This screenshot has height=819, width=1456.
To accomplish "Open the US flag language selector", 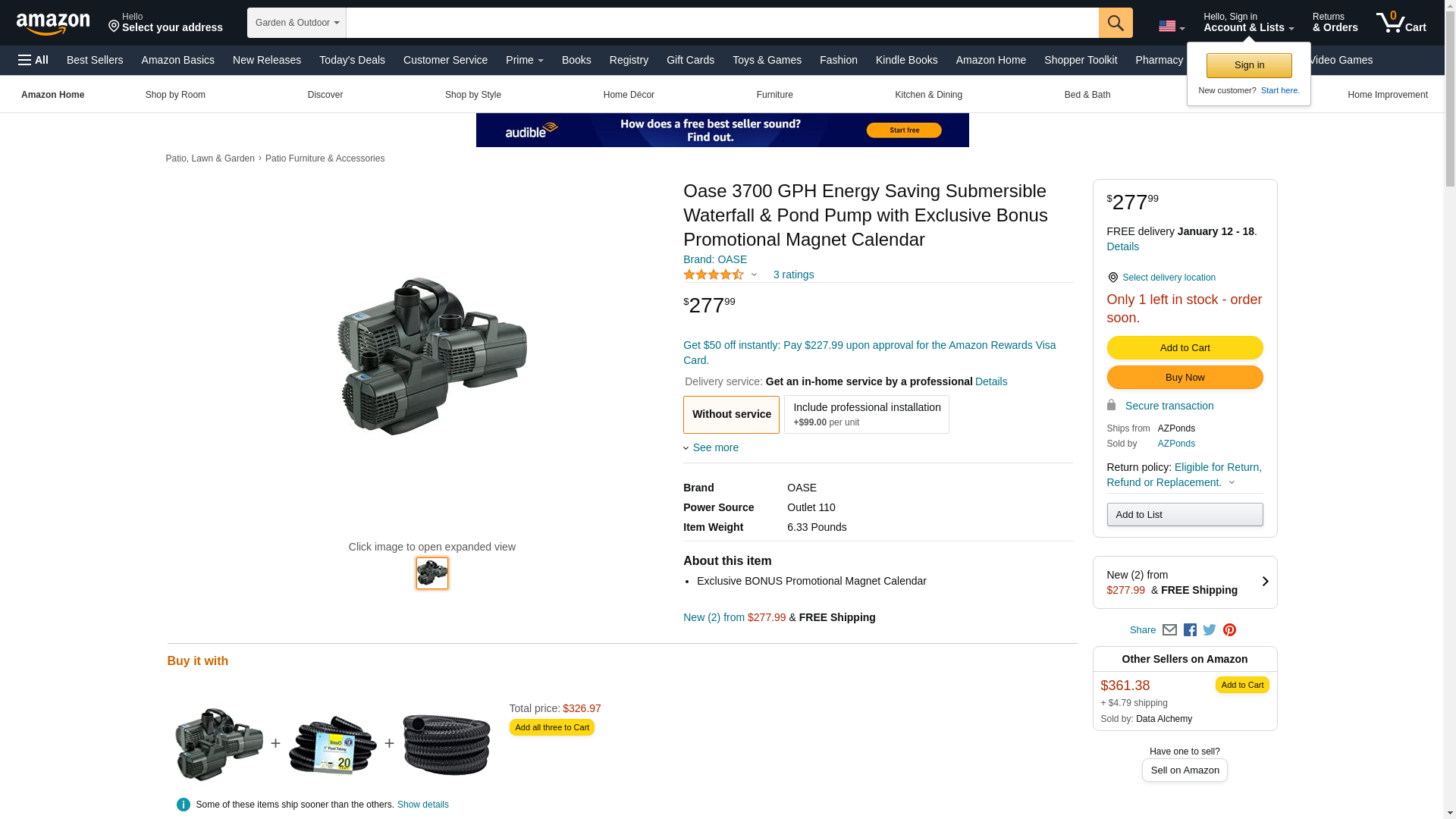I will point(1171,27).
